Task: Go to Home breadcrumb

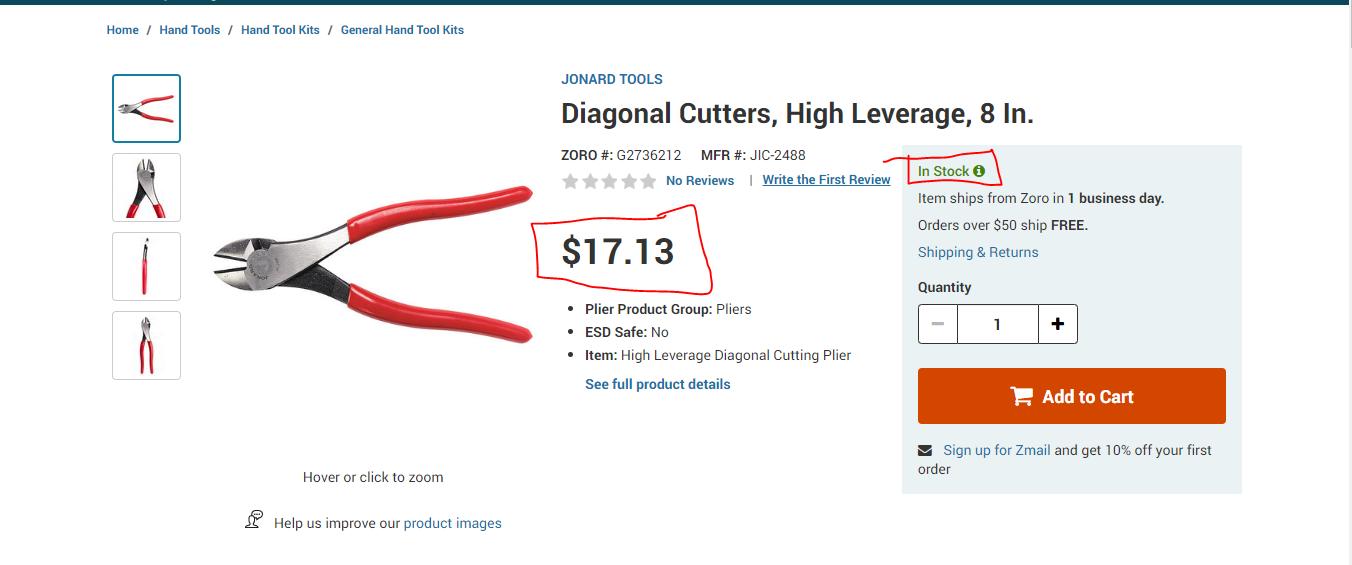Action: point(123,30)
